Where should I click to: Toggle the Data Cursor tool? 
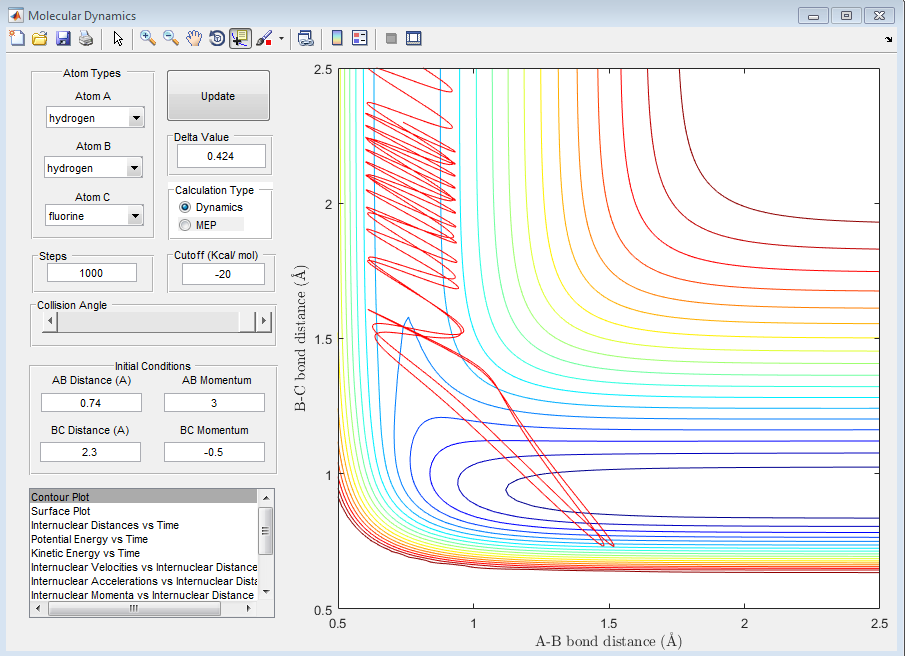(x=240, y=38)
